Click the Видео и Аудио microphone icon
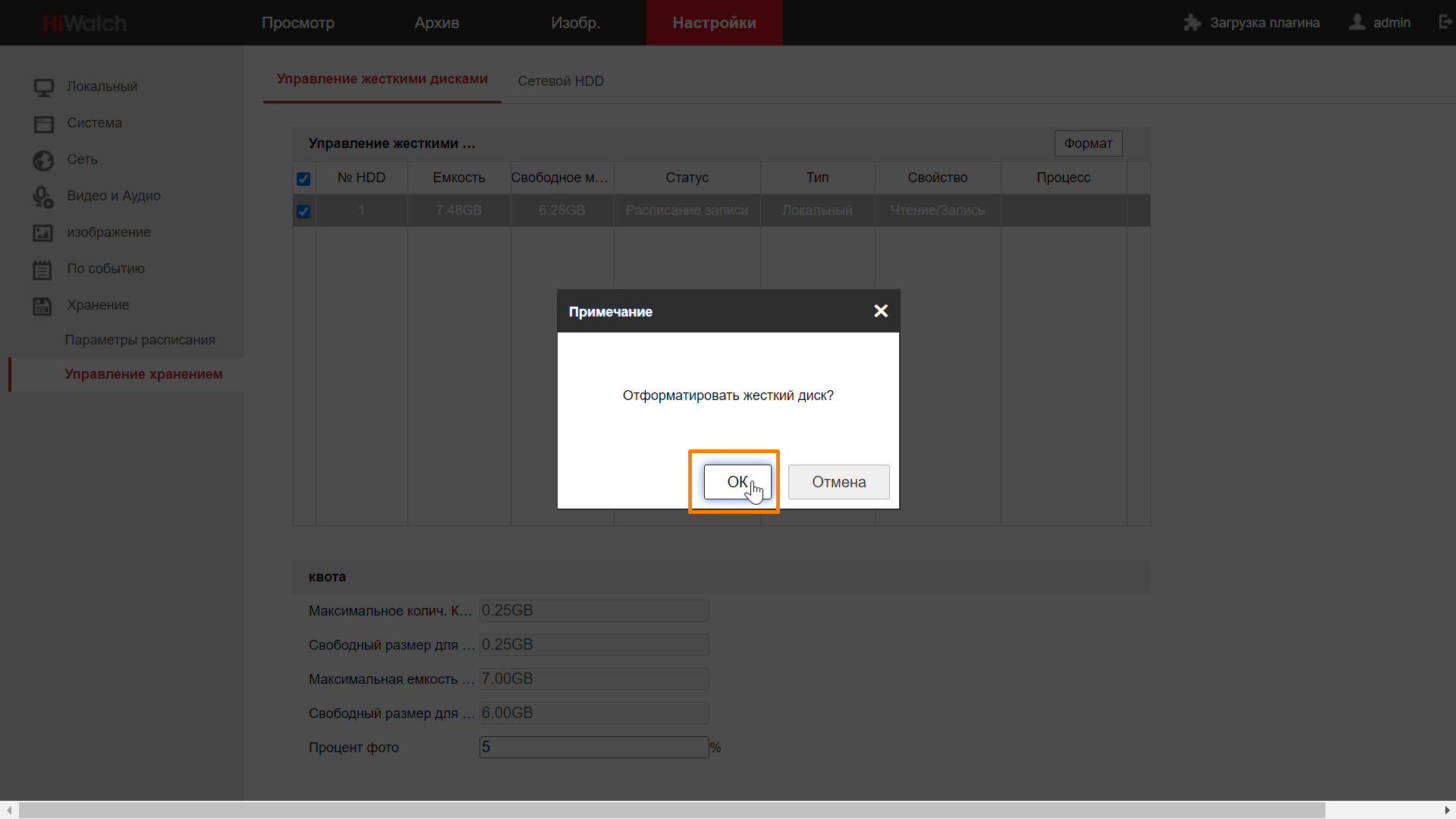The height and width of the screenshot is (819, 1456). tap(43, 197)
